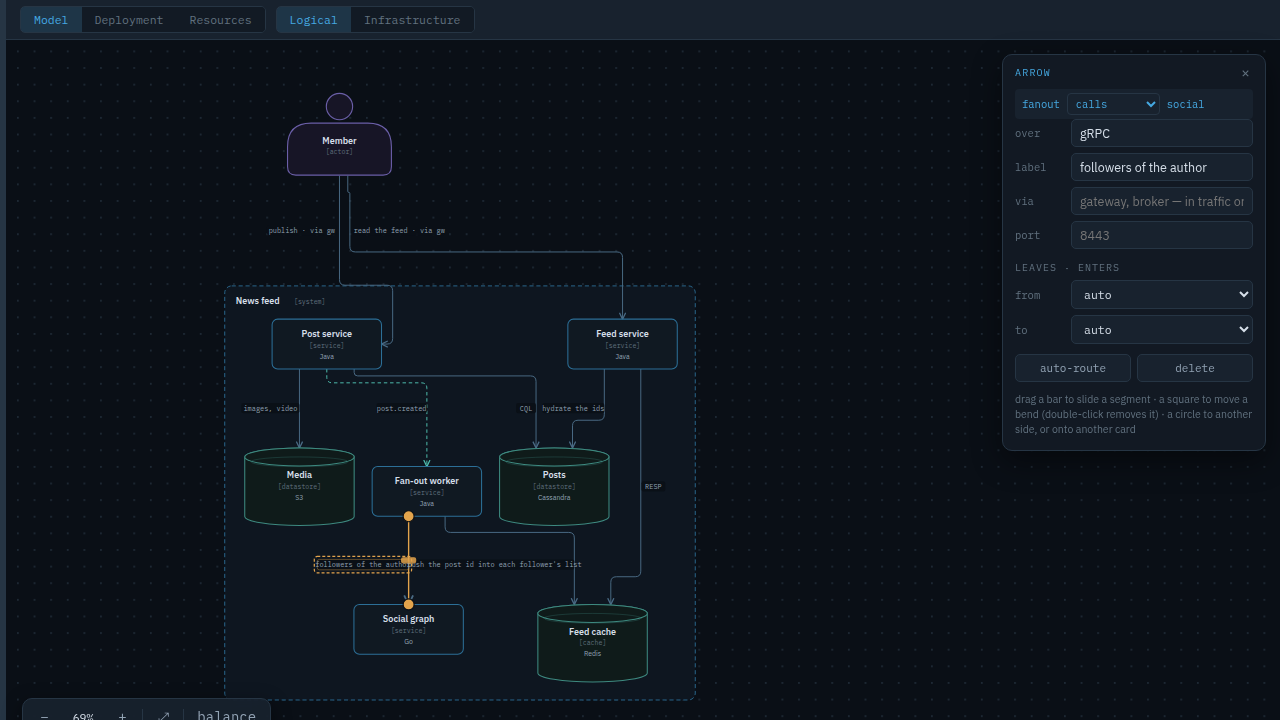Click the arrow endpoint circle on Fan-out worker
1280x720 pixels.
click(x=408, y=516)
